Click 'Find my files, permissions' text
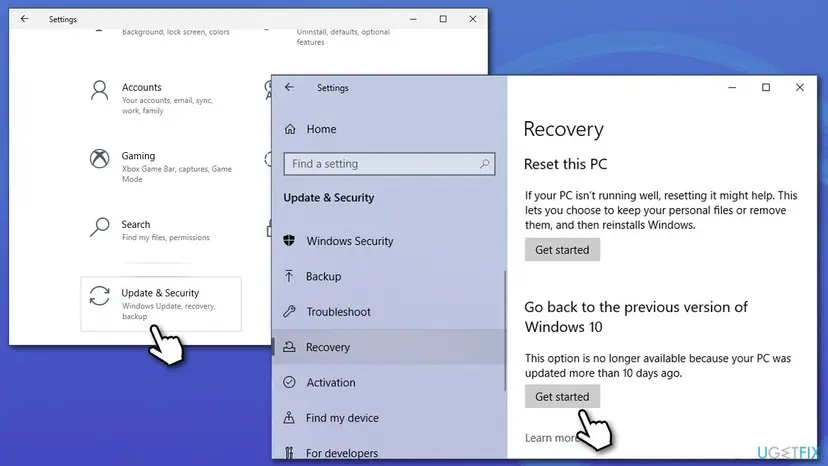The image size is (828, 466). [x=166, y=238]
